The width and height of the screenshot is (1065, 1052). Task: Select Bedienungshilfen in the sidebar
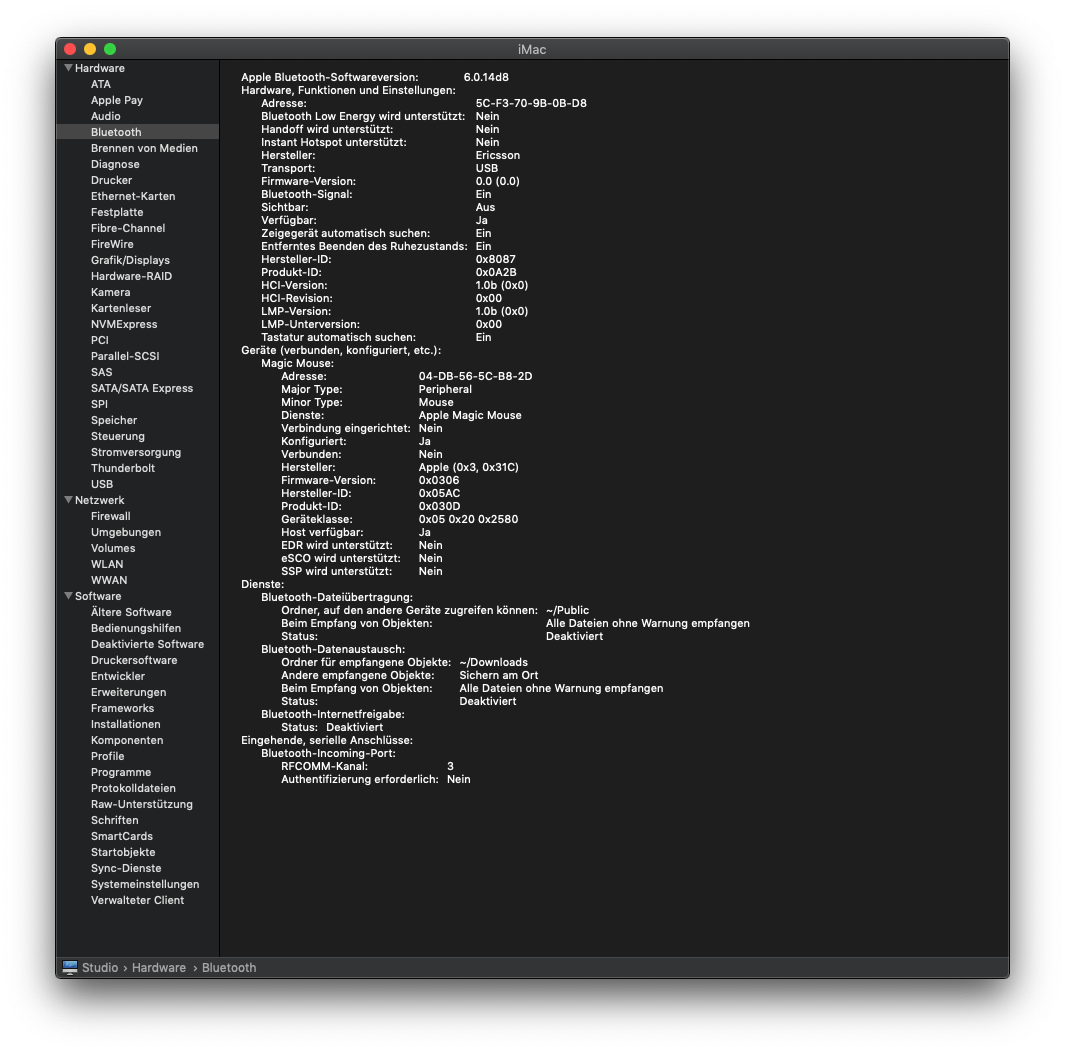pos(136,628)
